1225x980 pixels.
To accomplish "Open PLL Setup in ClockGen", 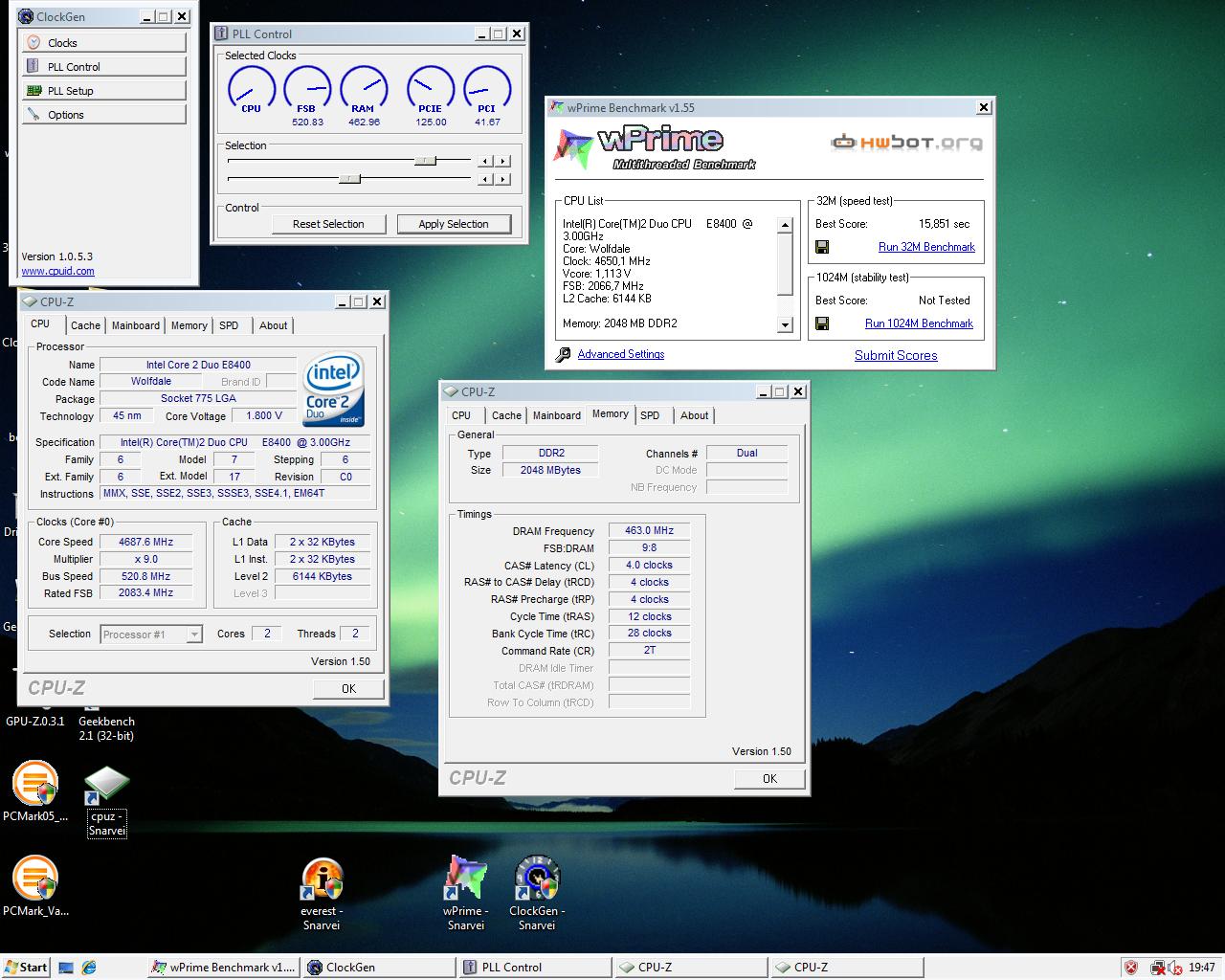I will point(103,91).
